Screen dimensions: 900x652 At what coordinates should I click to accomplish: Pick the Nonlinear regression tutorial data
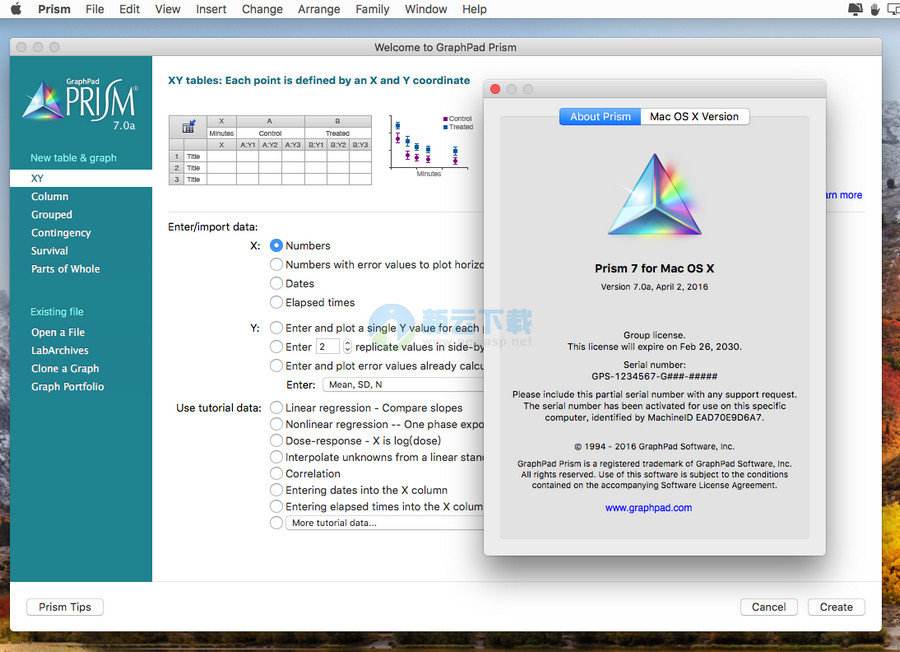(276, 424)
